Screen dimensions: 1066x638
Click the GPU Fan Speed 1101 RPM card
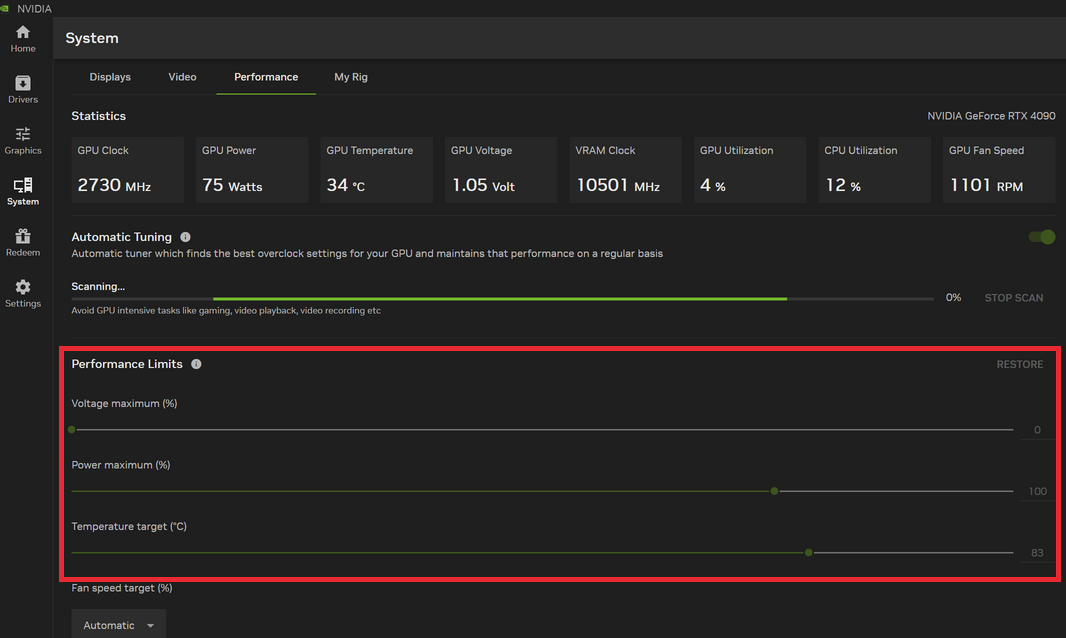999,170
